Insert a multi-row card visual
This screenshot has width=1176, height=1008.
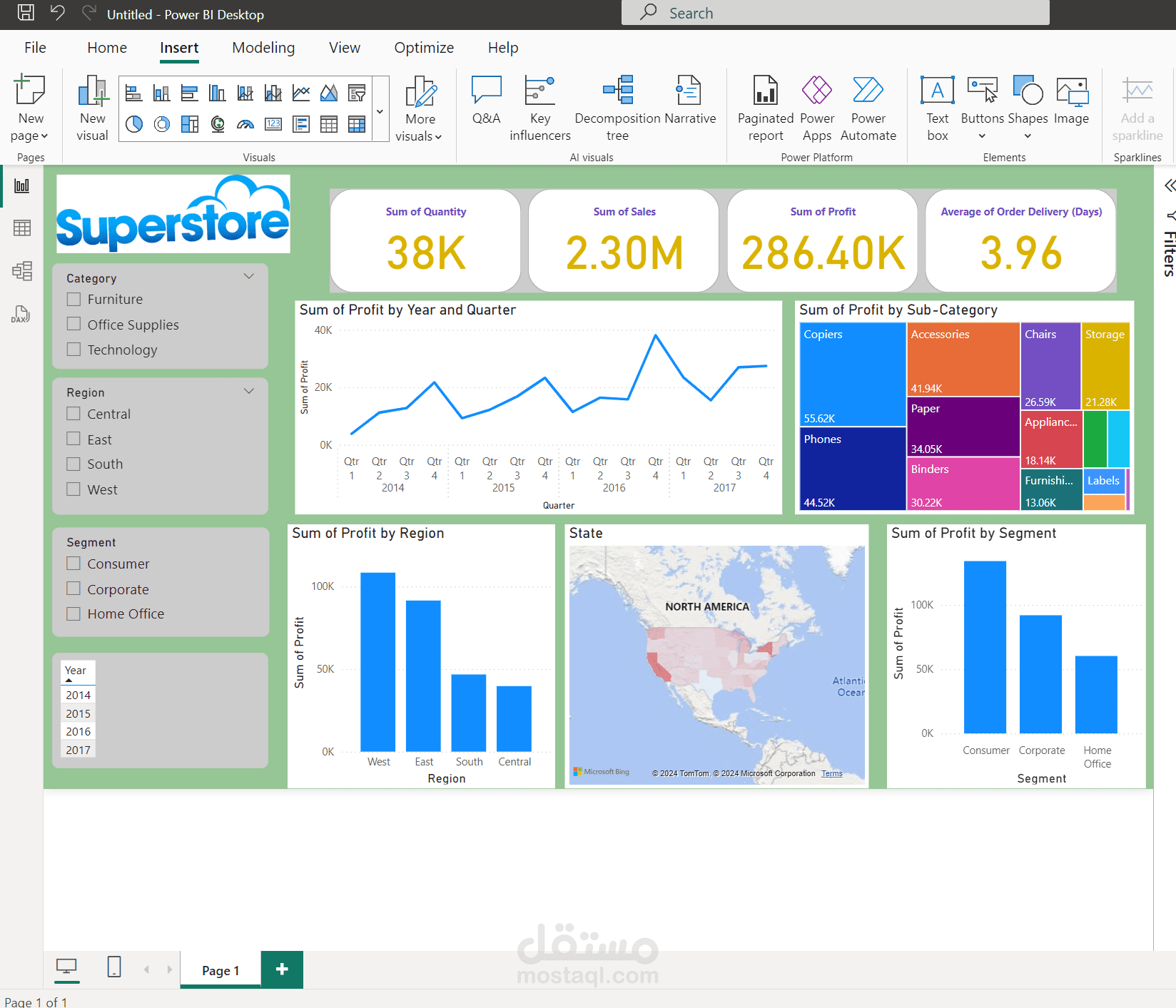coord(301,124)
